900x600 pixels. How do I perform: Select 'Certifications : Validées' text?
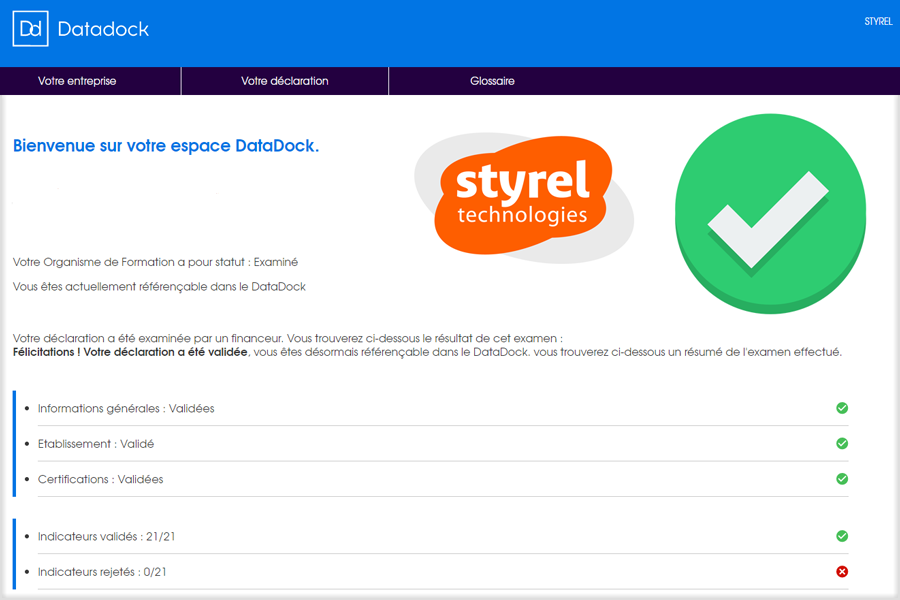(100, 479)
